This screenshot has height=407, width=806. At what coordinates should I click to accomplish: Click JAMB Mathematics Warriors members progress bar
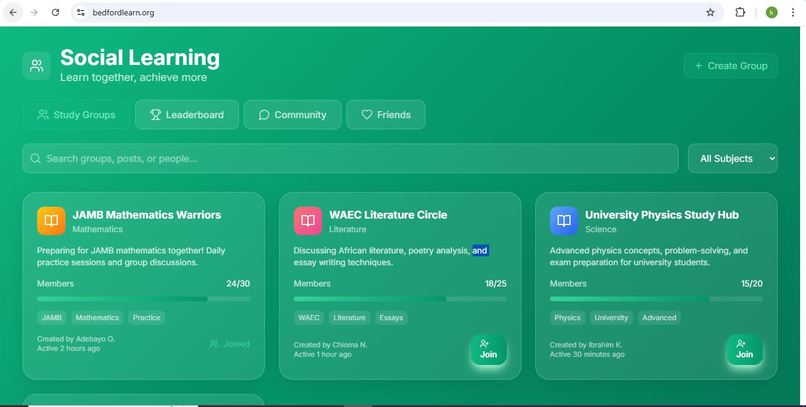point(143,299)
